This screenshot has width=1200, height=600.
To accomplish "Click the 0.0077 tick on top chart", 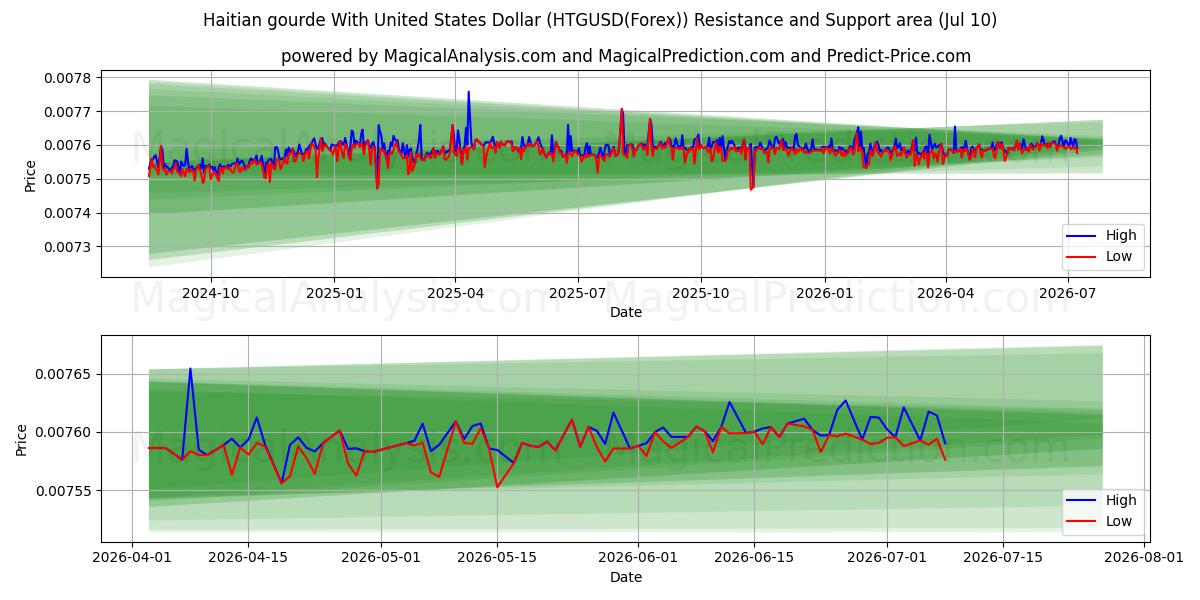I will [68, 112].
